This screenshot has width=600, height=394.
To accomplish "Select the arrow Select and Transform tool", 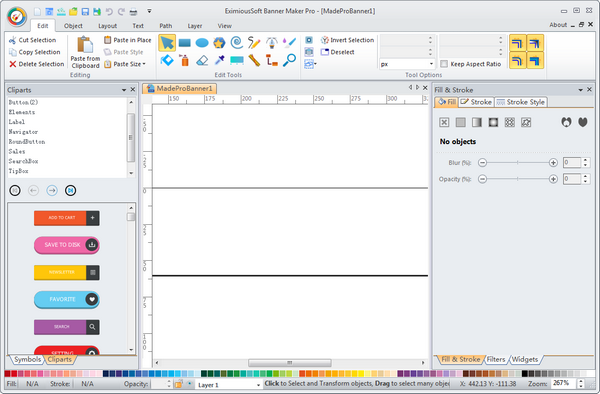I will click(x=167, y=42).
